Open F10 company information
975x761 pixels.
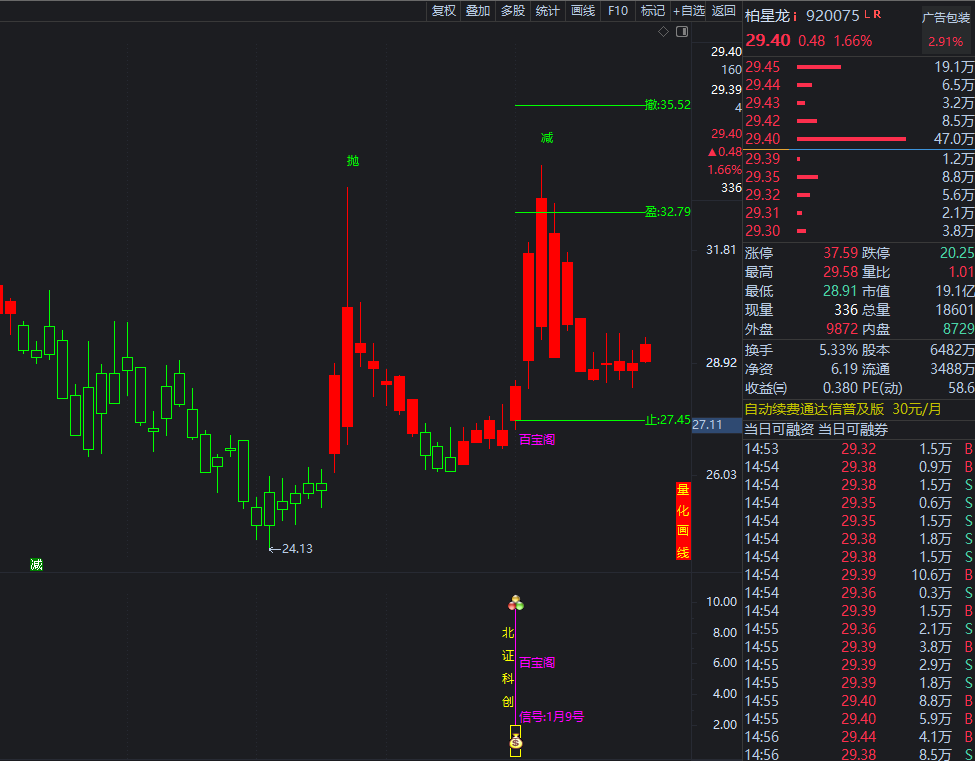[x=618, y=11]
